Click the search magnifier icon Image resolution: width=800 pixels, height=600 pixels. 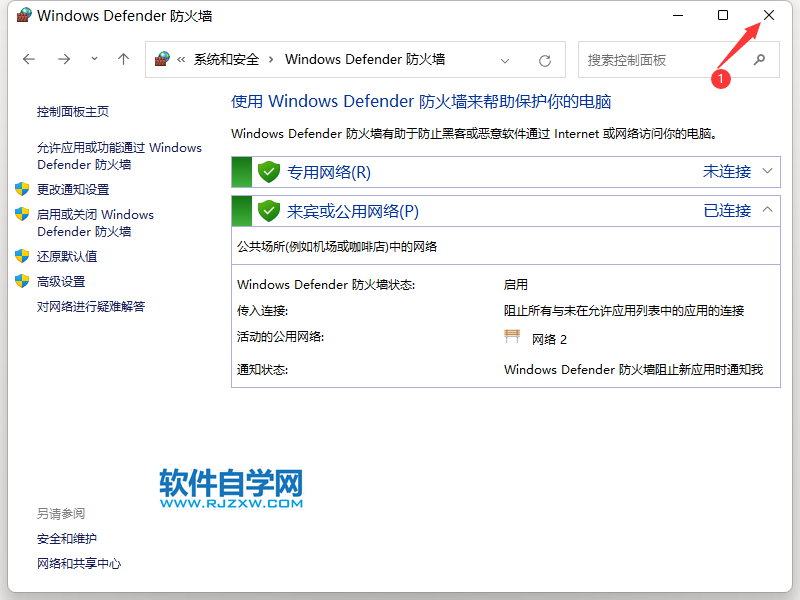[x=759, y=60]
